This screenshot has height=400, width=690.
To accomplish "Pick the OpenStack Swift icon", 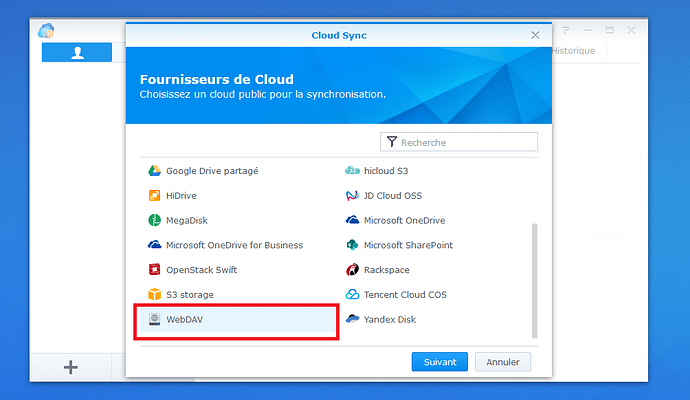I will click(x=155, y=270).
